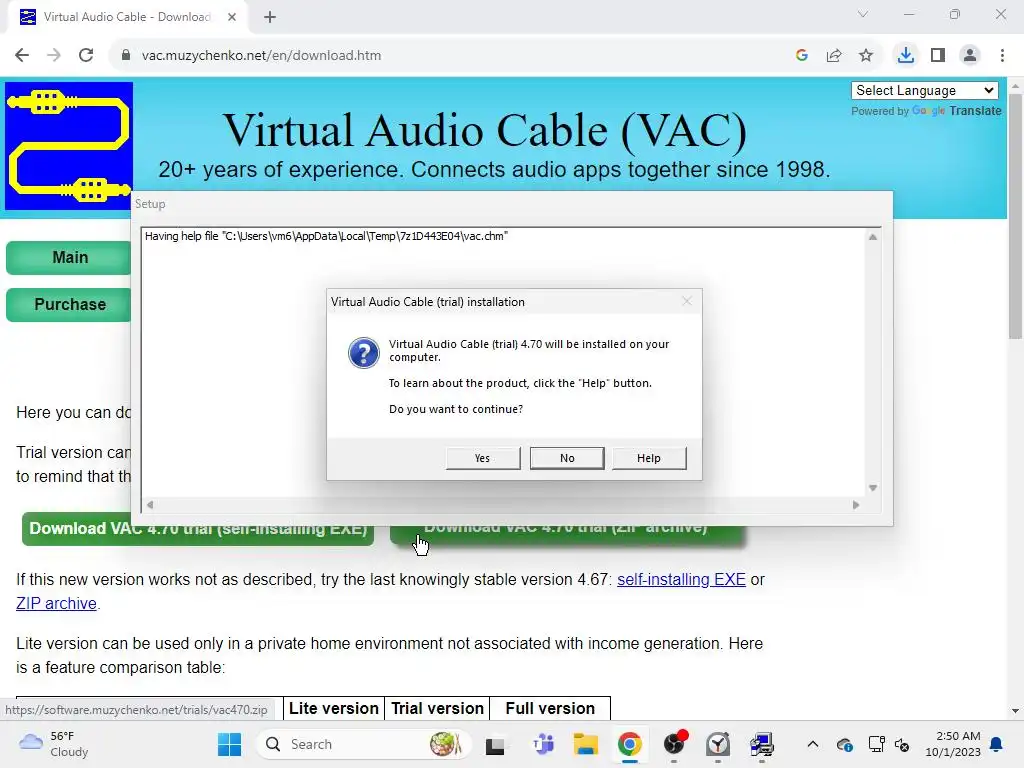This screenshot has width=1024, height=768.
Task: Open the Chrome profile menu
Action: pyautogui.click(x=970, y=56)
